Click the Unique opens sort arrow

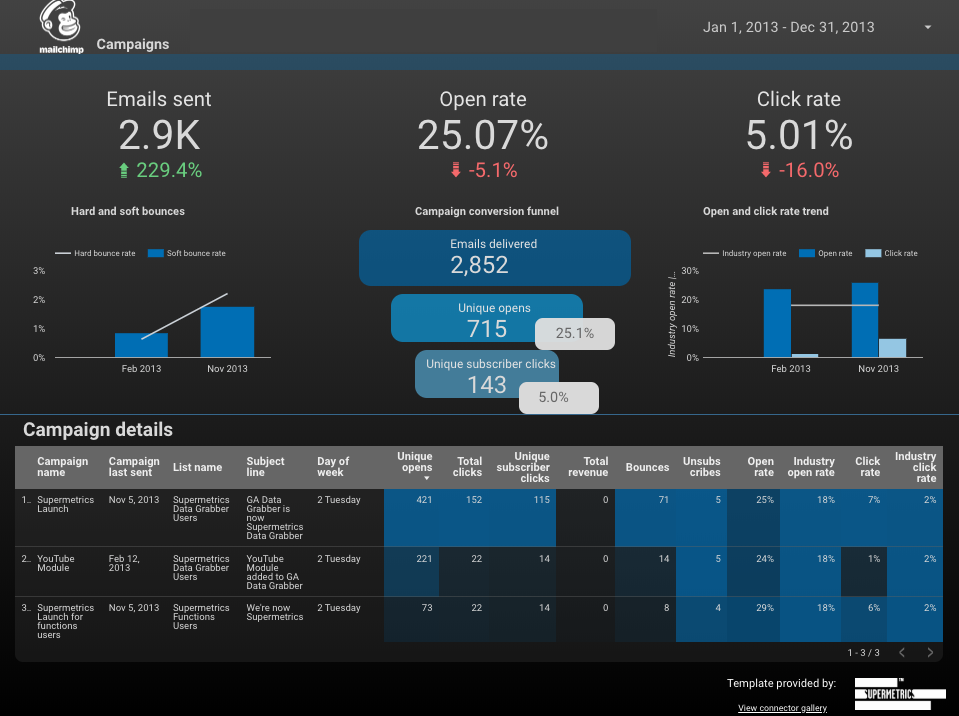point(427,478)
